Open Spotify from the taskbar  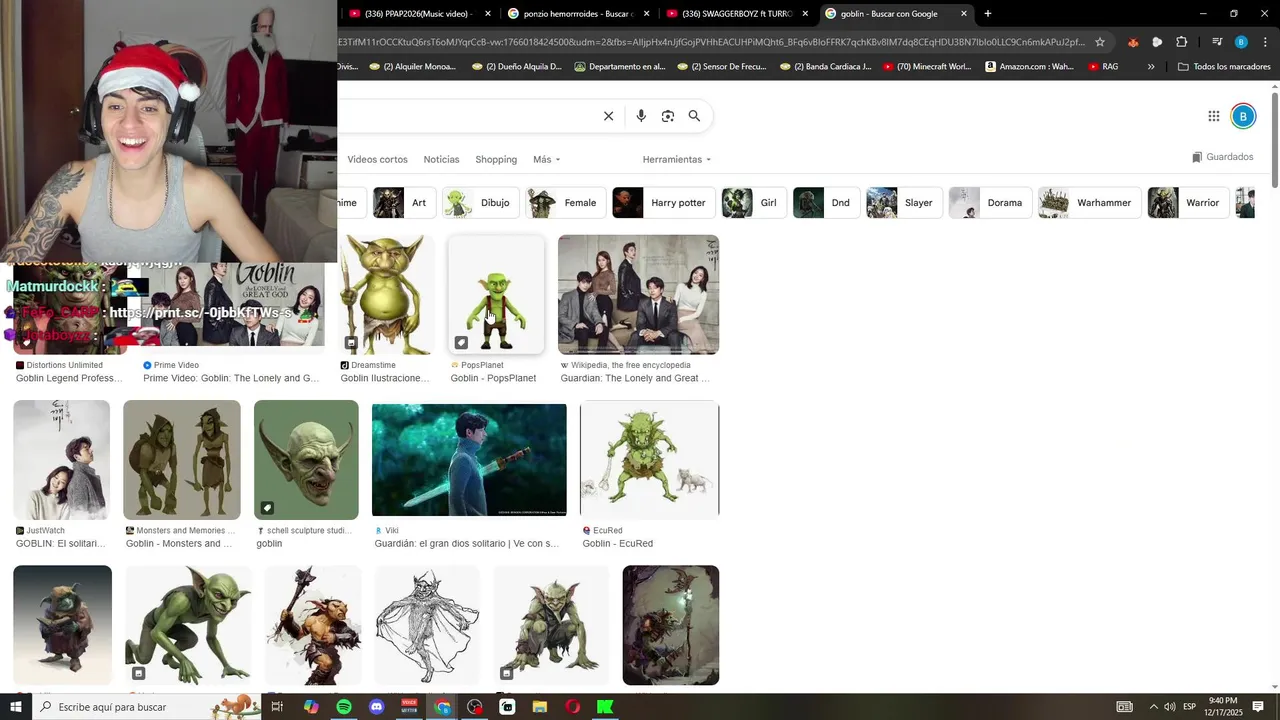tap(344, 707)
